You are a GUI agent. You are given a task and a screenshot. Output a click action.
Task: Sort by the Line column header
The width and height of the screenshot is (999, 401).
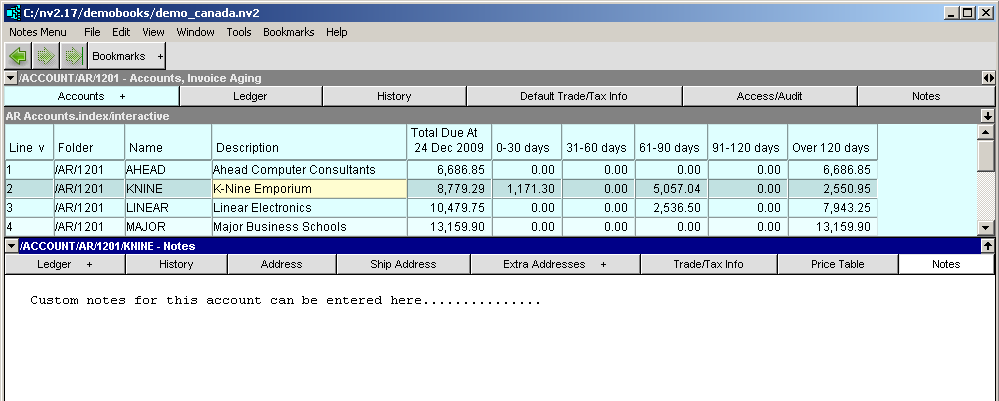(27, 148)
